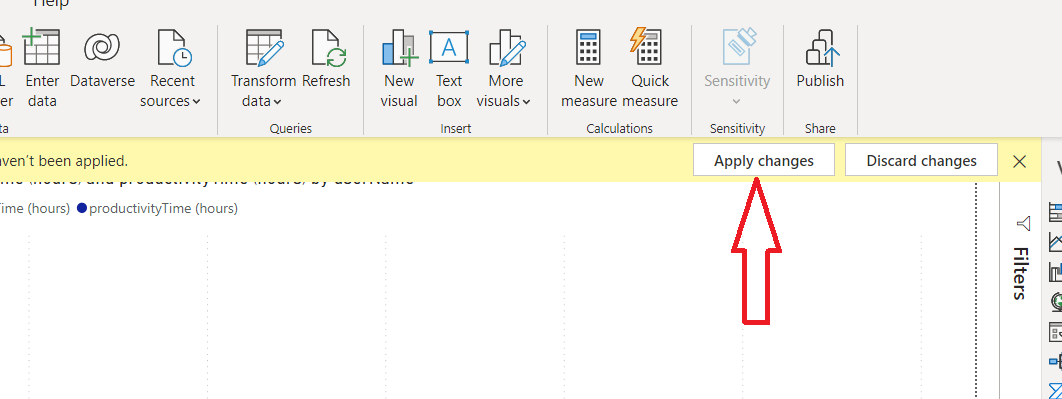Screen dimensions: 1062x399
Task: Publish the report
Action: [820, 68]
